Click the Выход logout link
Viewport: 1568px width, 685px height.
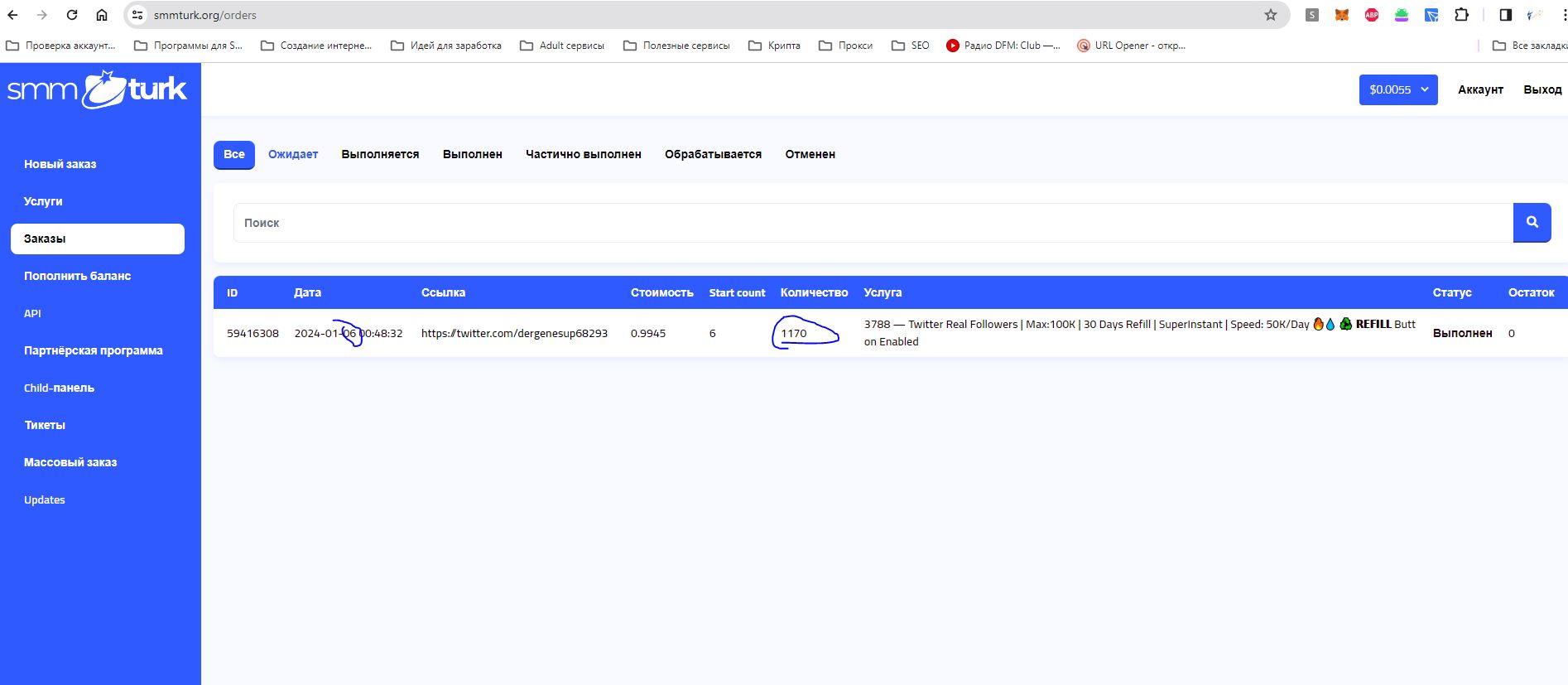coord(1542,89)
